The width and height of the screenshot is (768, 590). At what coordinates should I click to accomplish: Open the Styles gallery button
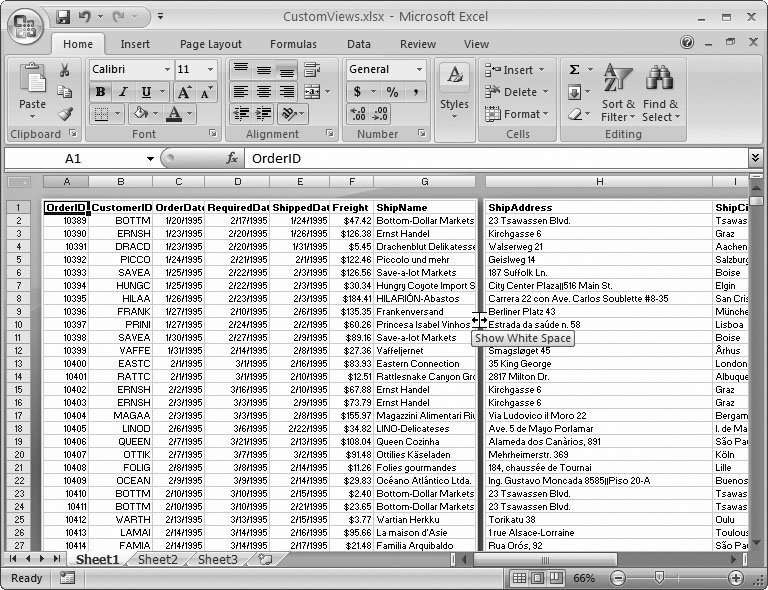pyautogui.click(x=454, y=88)
